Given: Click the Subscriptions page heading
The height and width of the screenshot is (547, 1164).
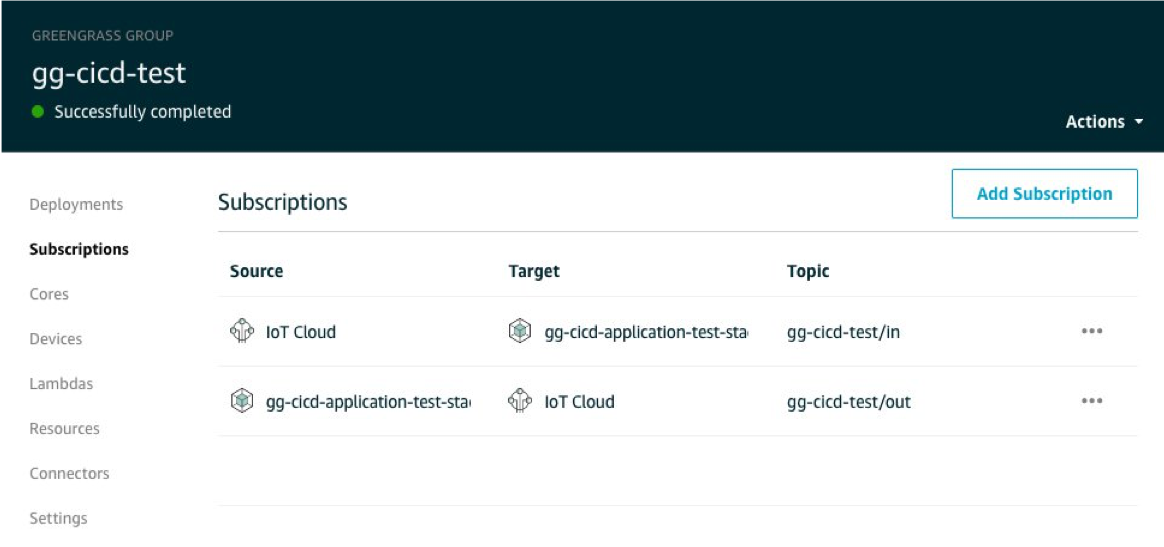Looking at the screenshot, I should (x=283, y=202).
